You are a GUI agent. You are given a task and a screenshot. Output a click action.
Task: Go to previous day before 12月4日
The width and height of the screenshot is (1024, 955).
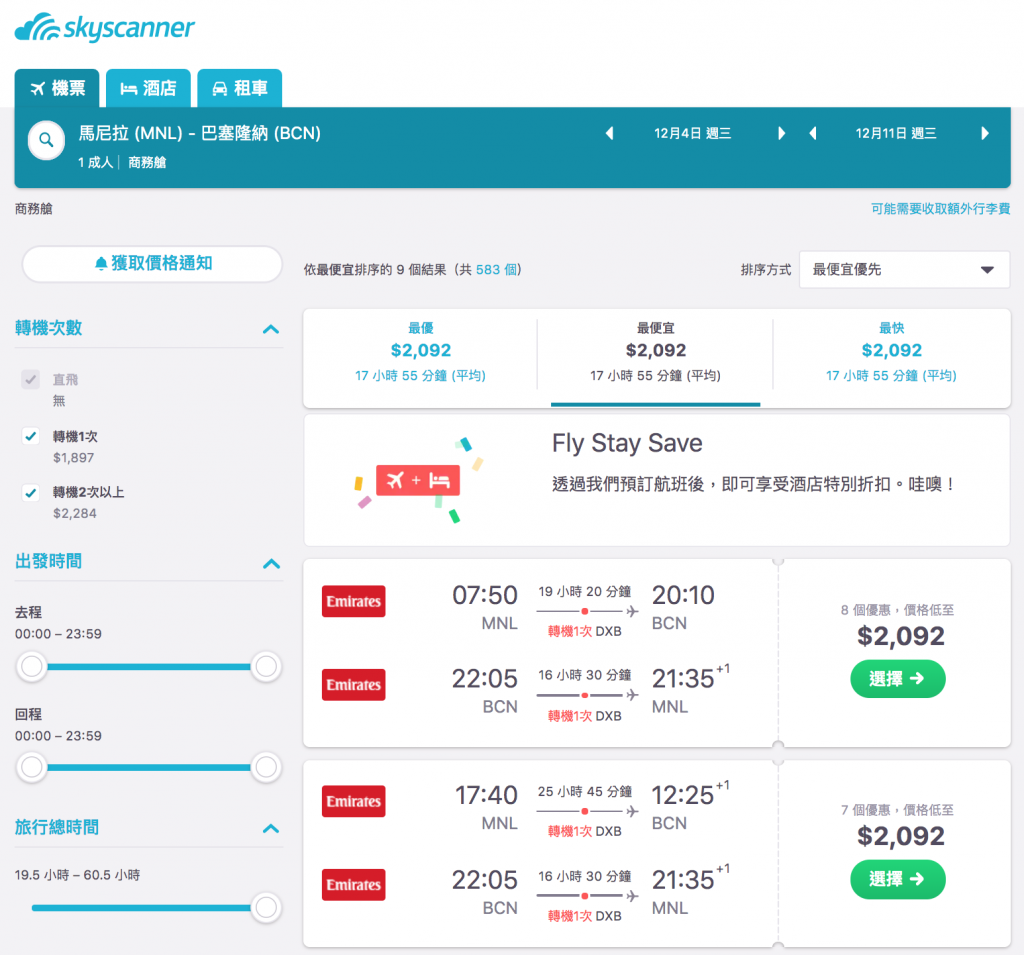(x=609, y=133)
